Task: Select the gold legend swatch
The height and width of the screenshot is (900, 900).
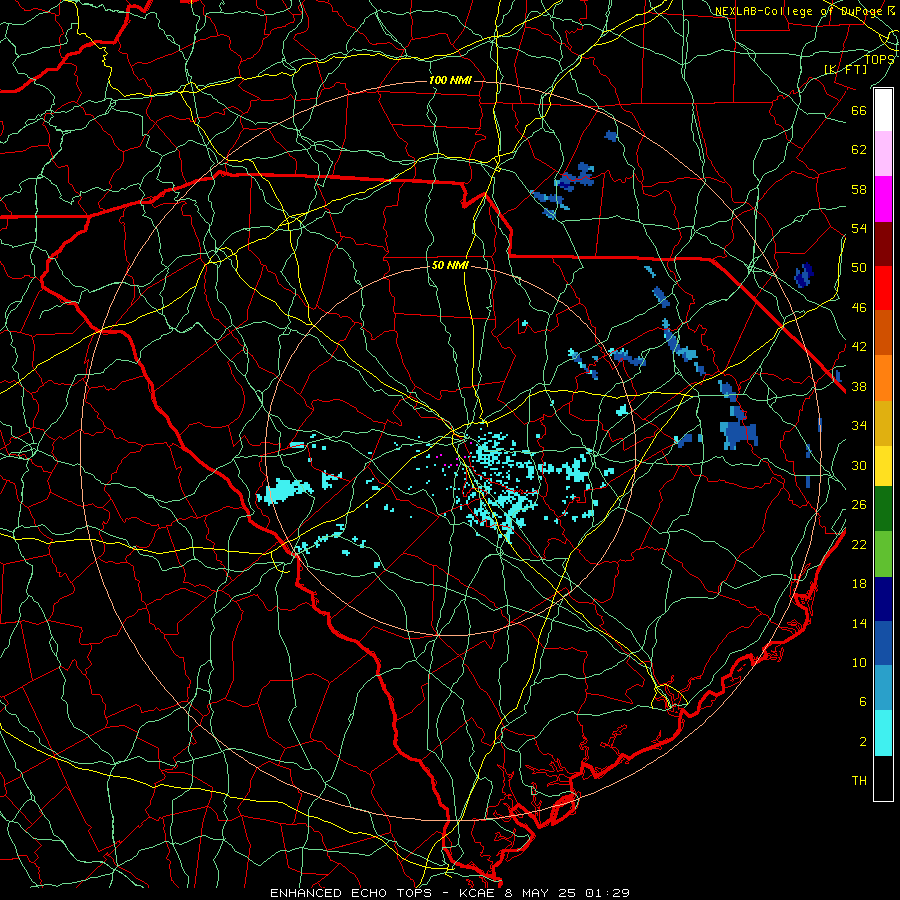Action: pos(883,423)
